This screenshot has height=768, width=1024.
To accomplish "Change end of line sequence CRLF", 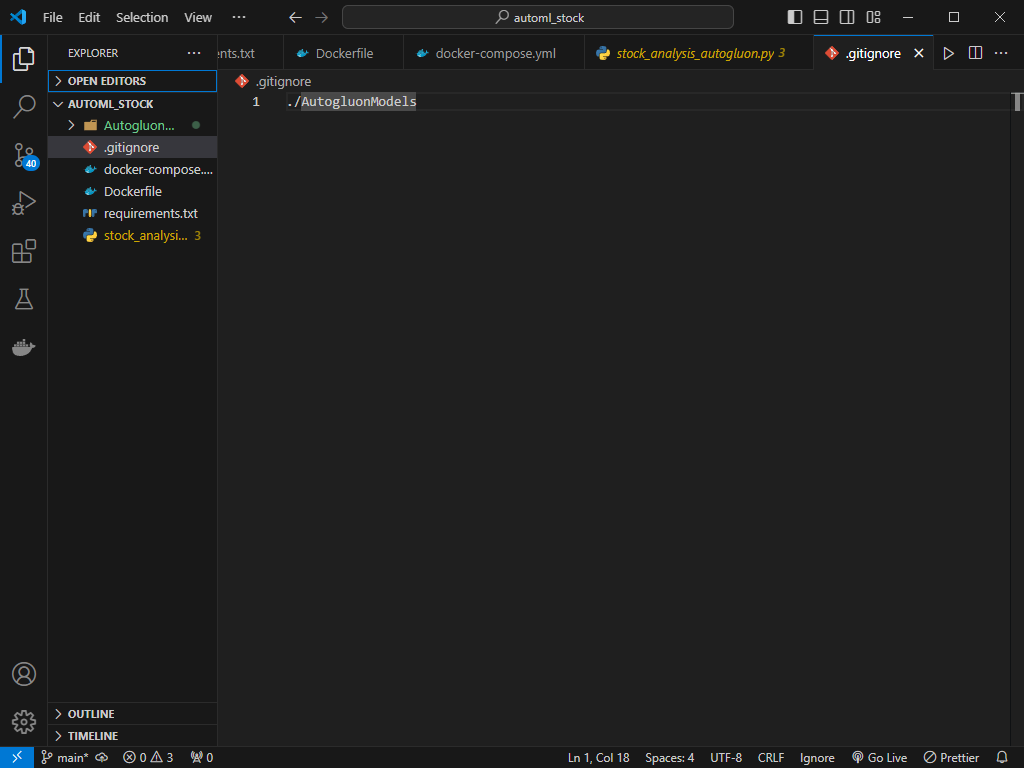I will coord(771,758).
